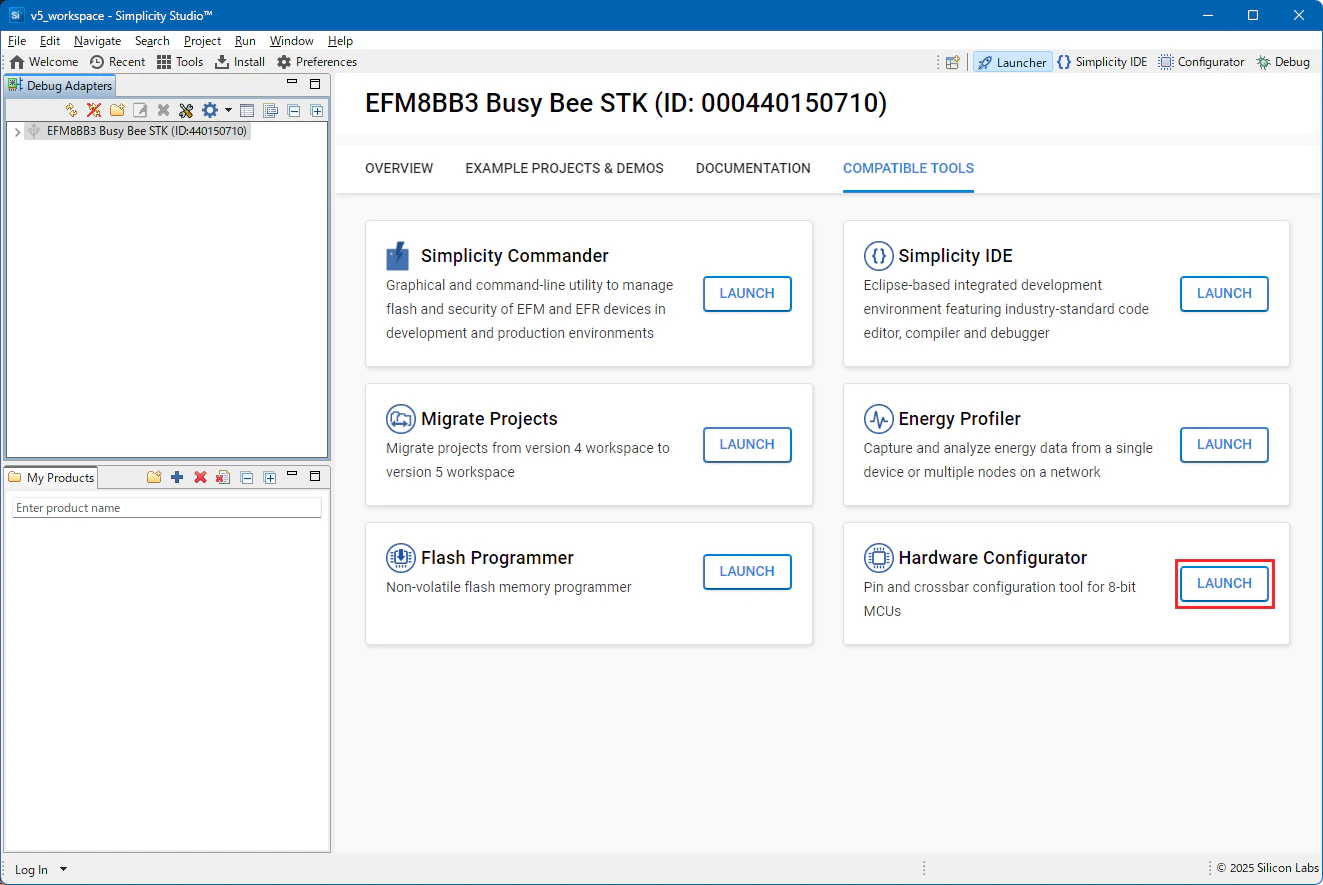The height and width of the screenshot is (885, 1323).
Task: Open the Search menu
Action: pyautogui.click(x=152, y=41)
